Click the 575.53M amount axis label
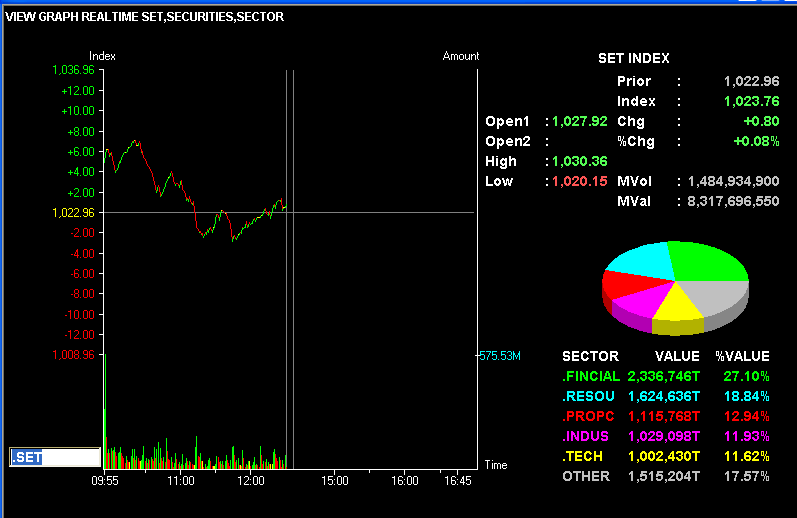797x518 pixels. coord(500,356)
